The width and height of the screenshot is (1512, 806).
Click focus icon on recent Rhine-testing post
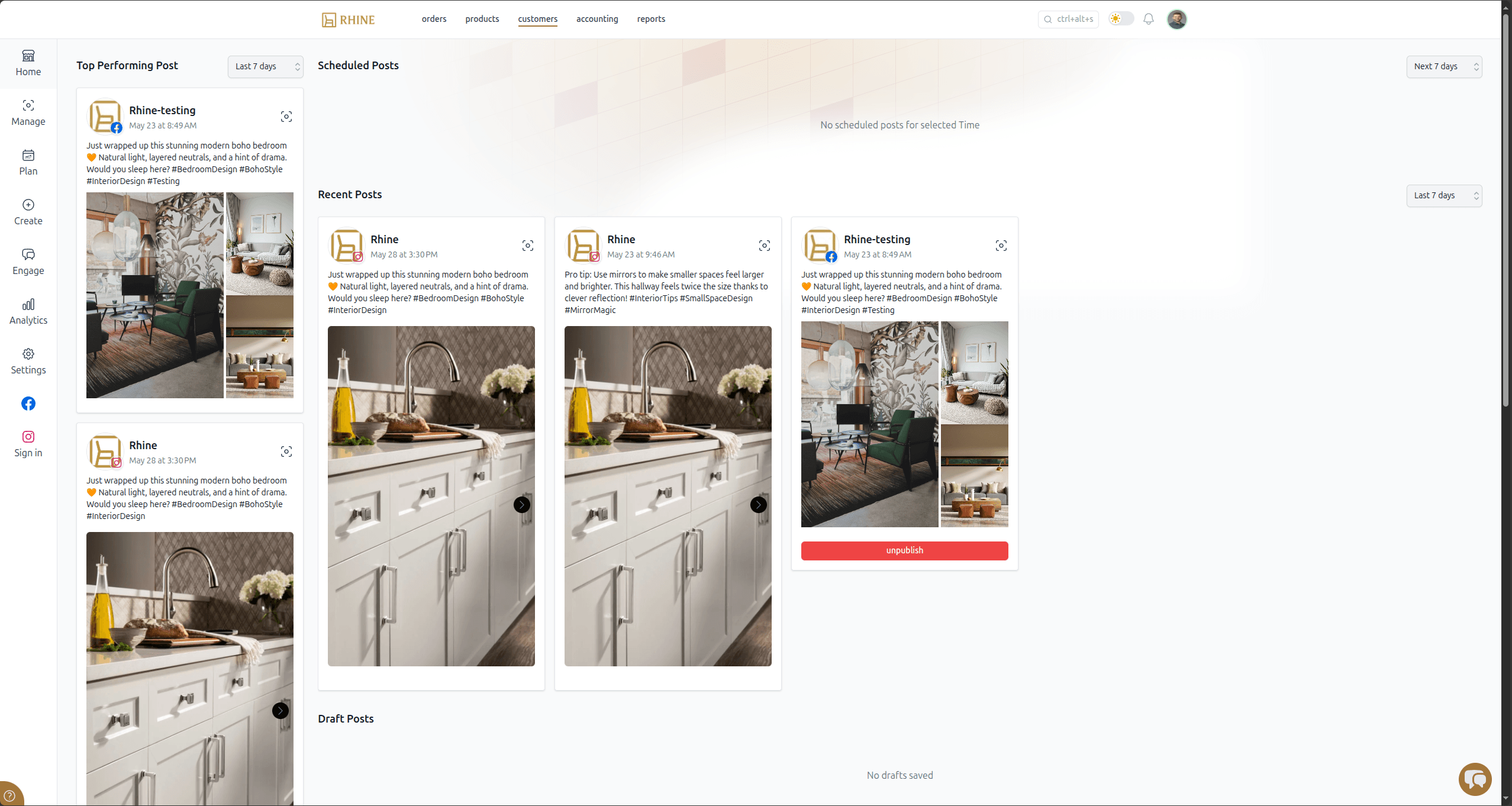(x=1001, y=246)
